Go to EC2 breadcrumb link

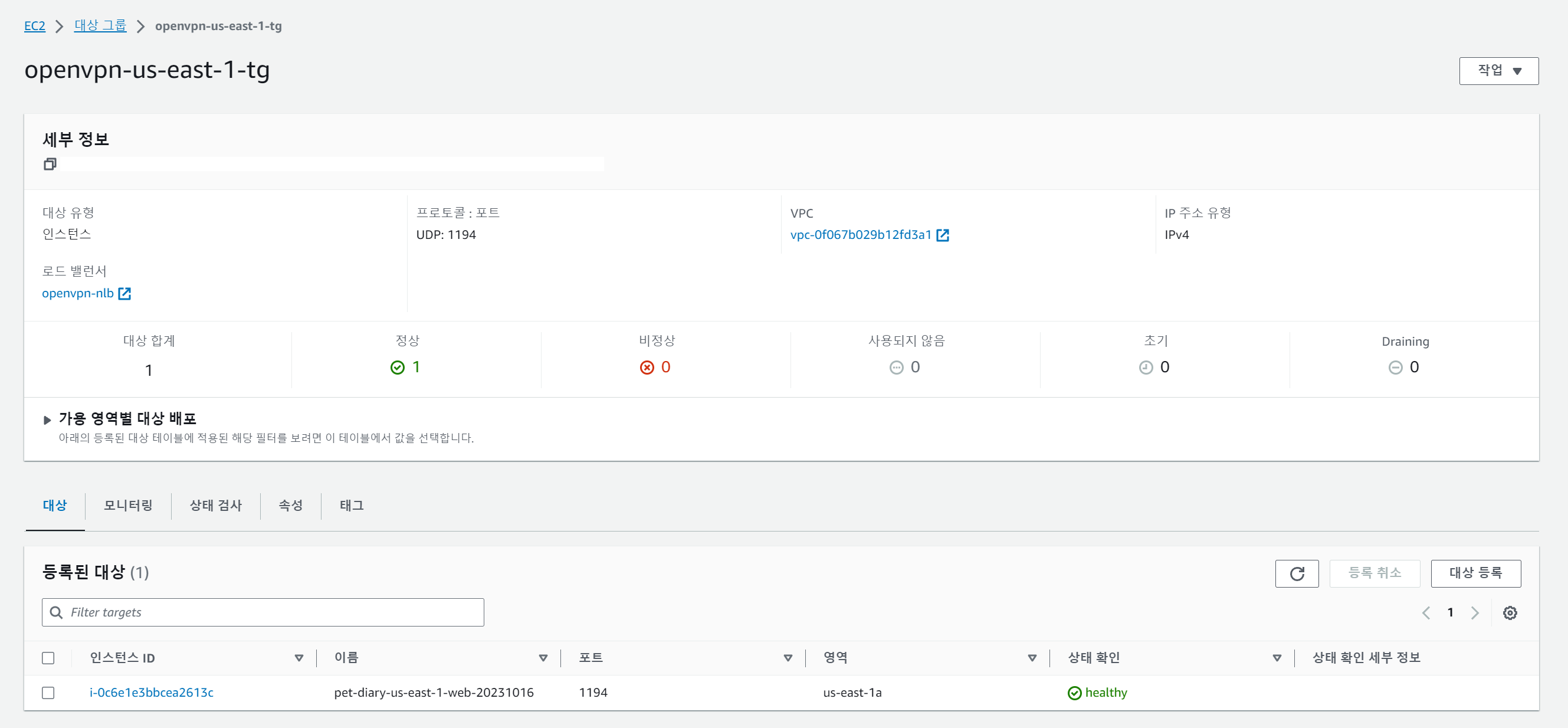[35, 26]
